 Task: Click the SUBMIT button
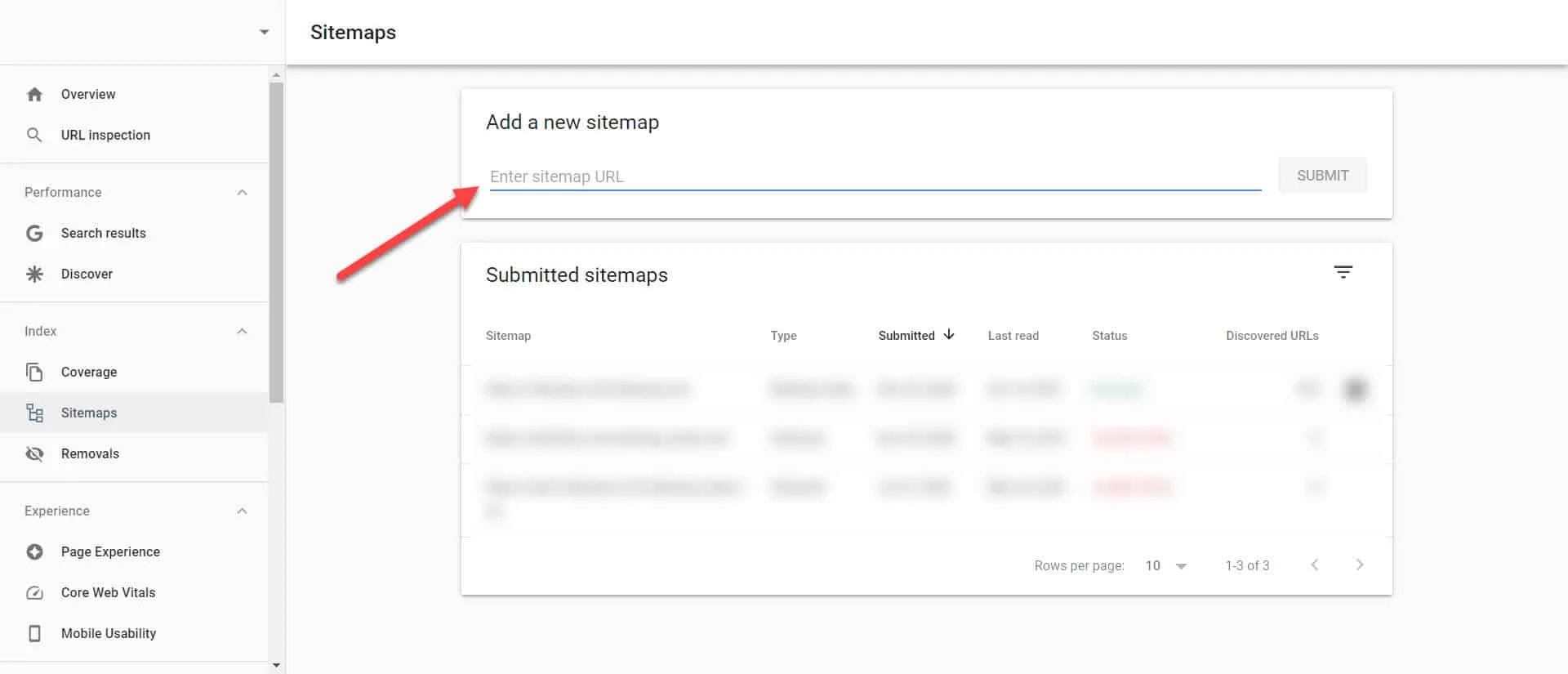(1322, 176)
